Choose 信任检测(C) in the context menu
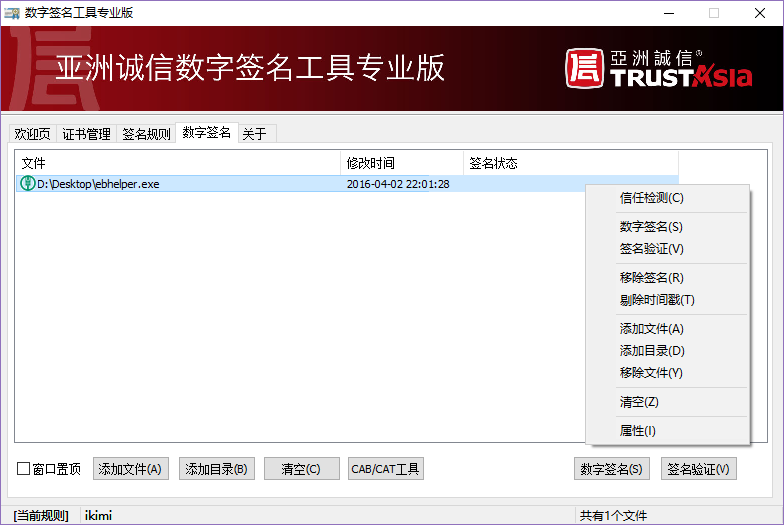The image size is (784, 525). (x=667, y=198)
